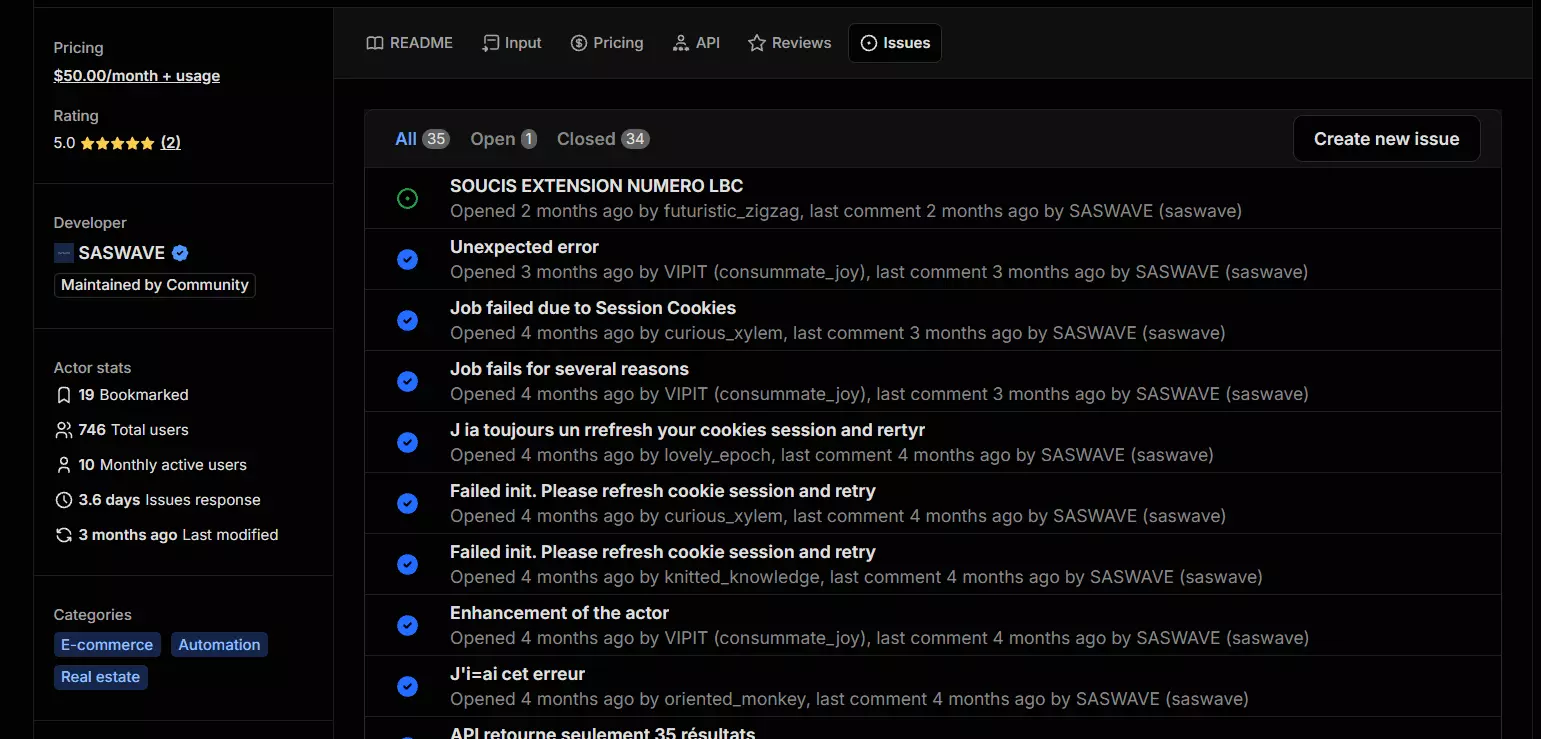
Task: Click the SASWAVE developer avatar
Action: tap(64, 253)
